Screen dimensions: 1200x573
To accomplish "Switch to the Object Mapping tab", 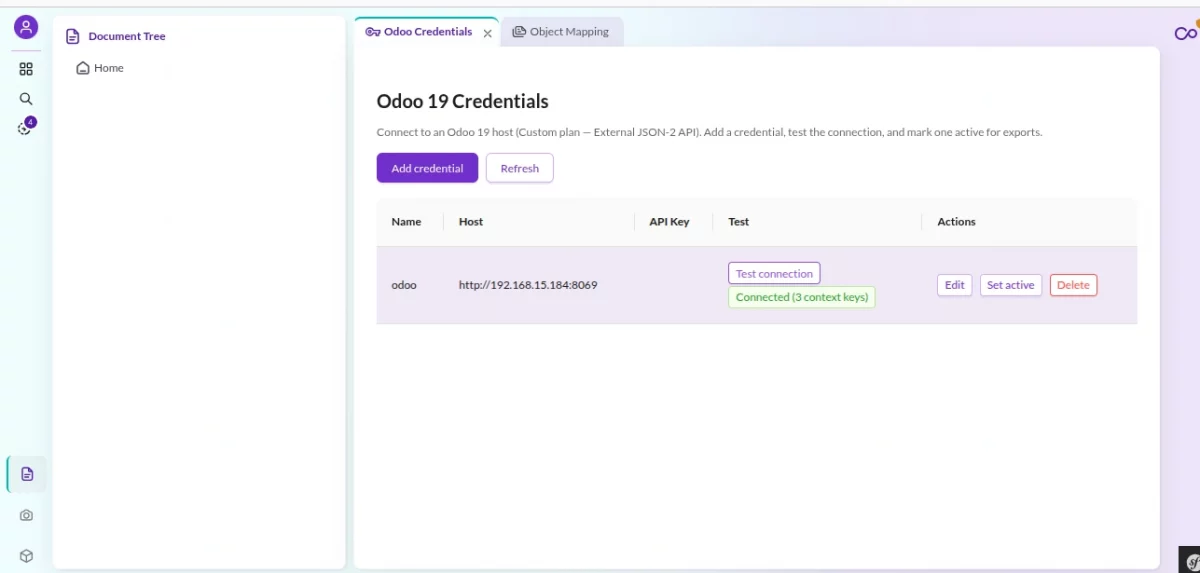I will (x=562, y=32).
